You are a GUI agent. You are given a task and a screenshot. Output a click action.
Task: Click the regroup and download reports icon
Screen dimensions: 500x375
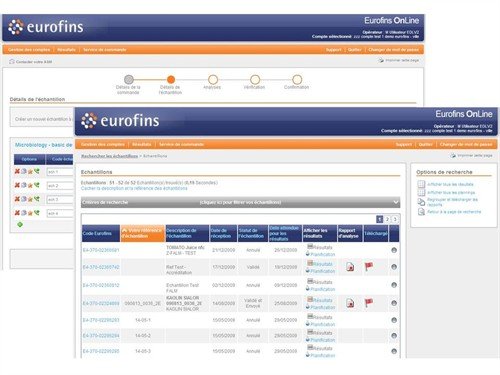coord(421,202)
